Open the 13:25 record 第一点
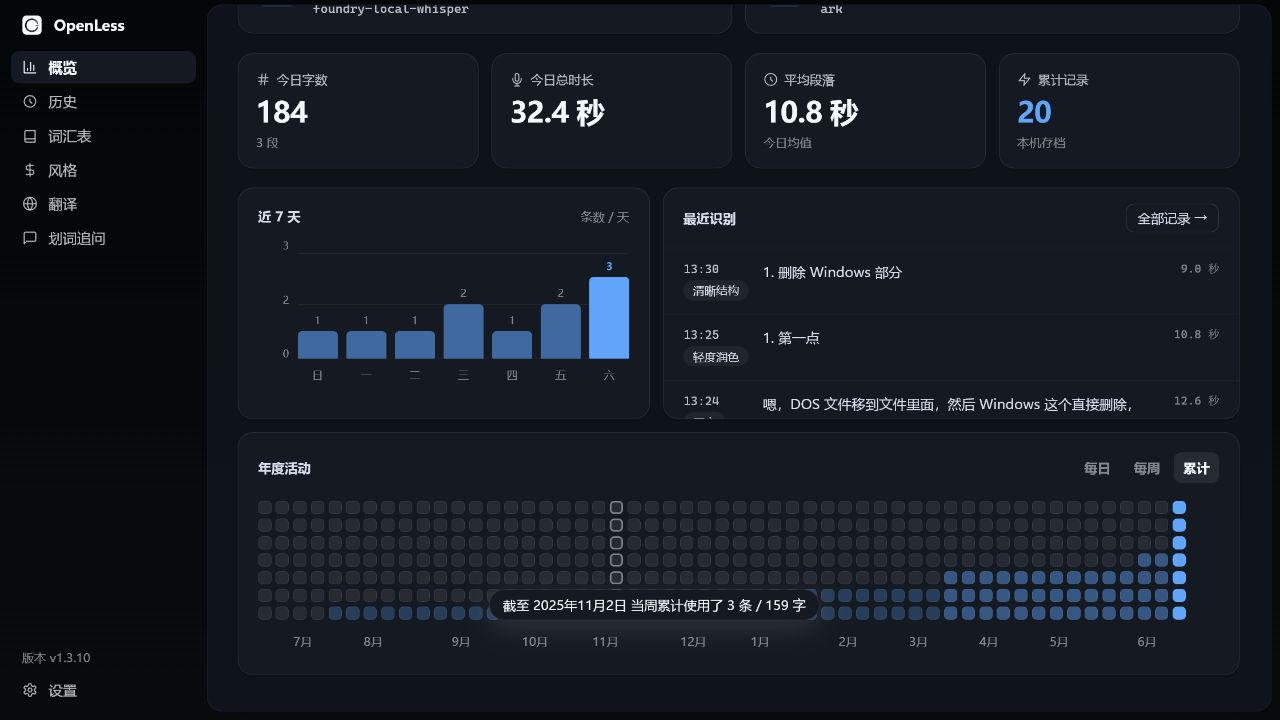This screenshot has height=720, width=1280. tap(951, 347)
